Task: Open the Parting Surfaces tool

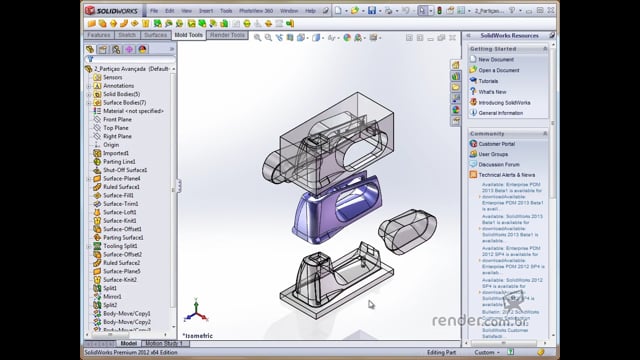Action: click(x=268, y=24)
